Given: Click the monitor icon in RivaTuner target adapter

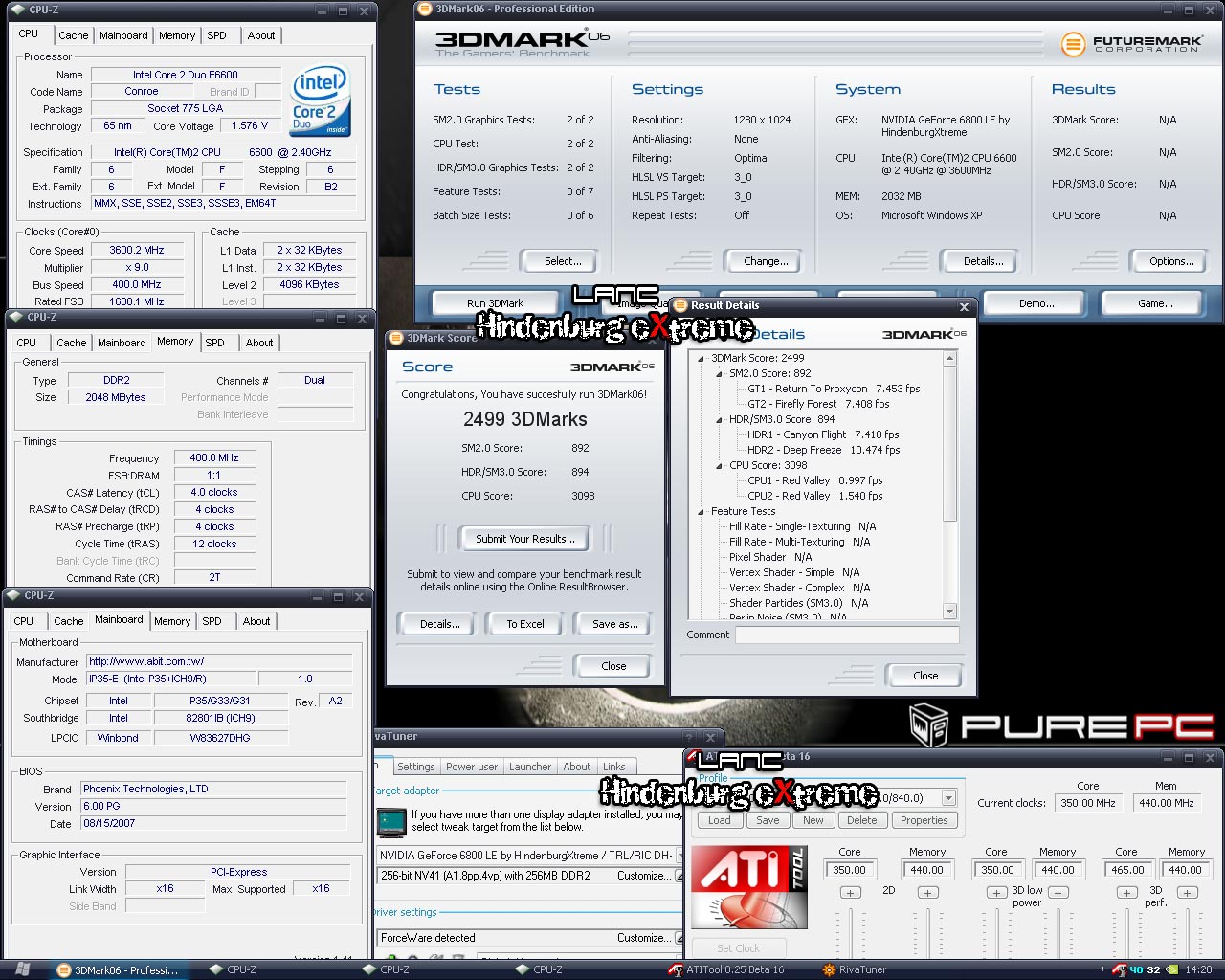Looking at the screenshot, I should click(x=391, y=822).
